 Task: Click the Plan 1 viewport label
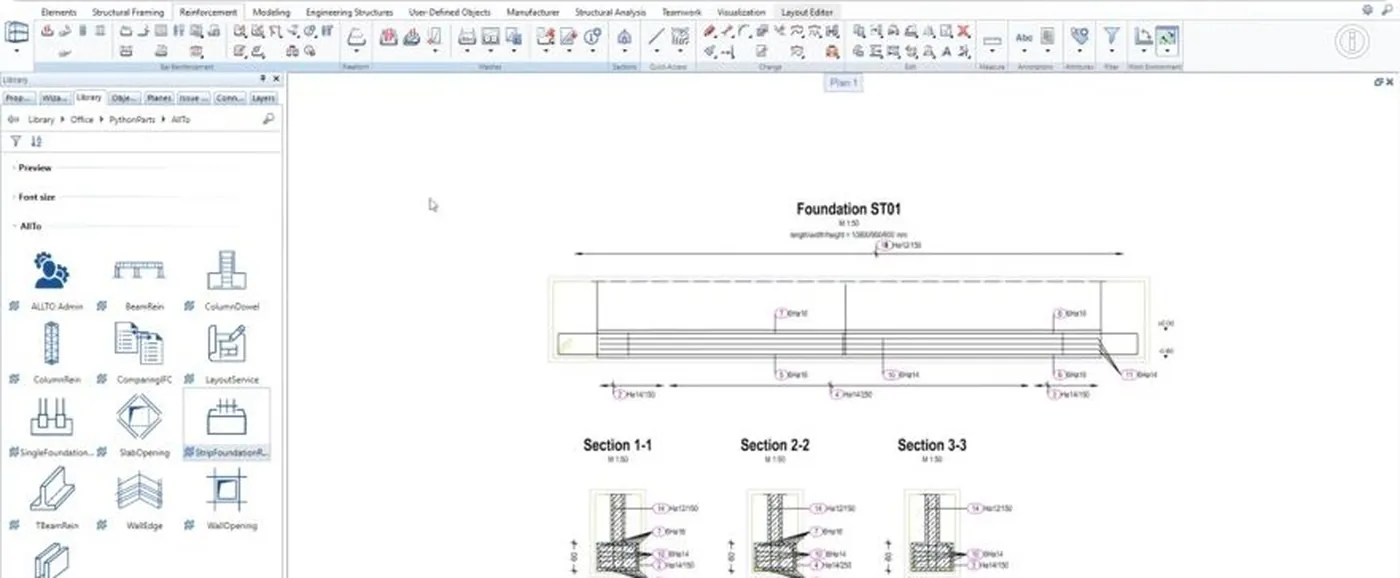tap(843, 82)
